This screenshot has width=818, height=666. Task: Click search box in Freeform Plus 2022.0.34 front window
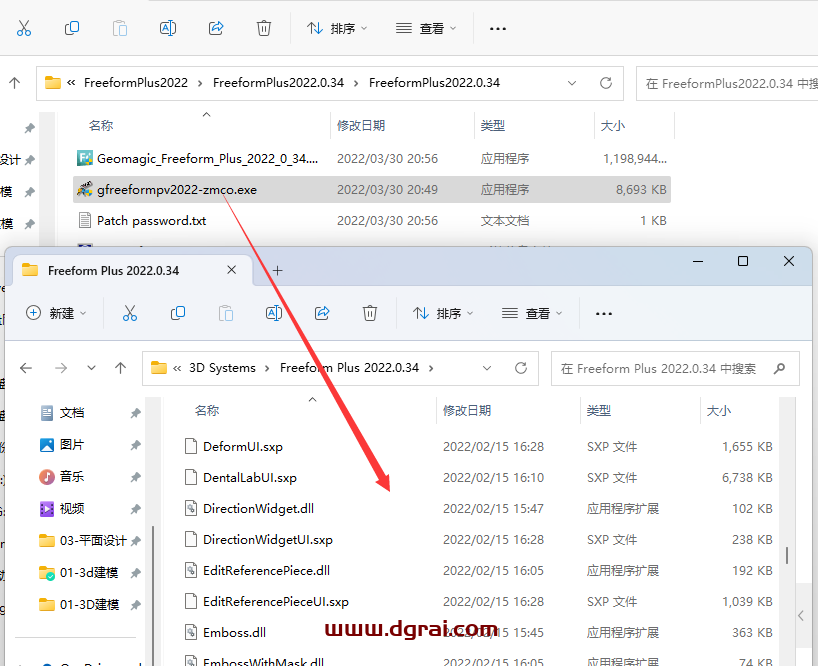(675, 369)
